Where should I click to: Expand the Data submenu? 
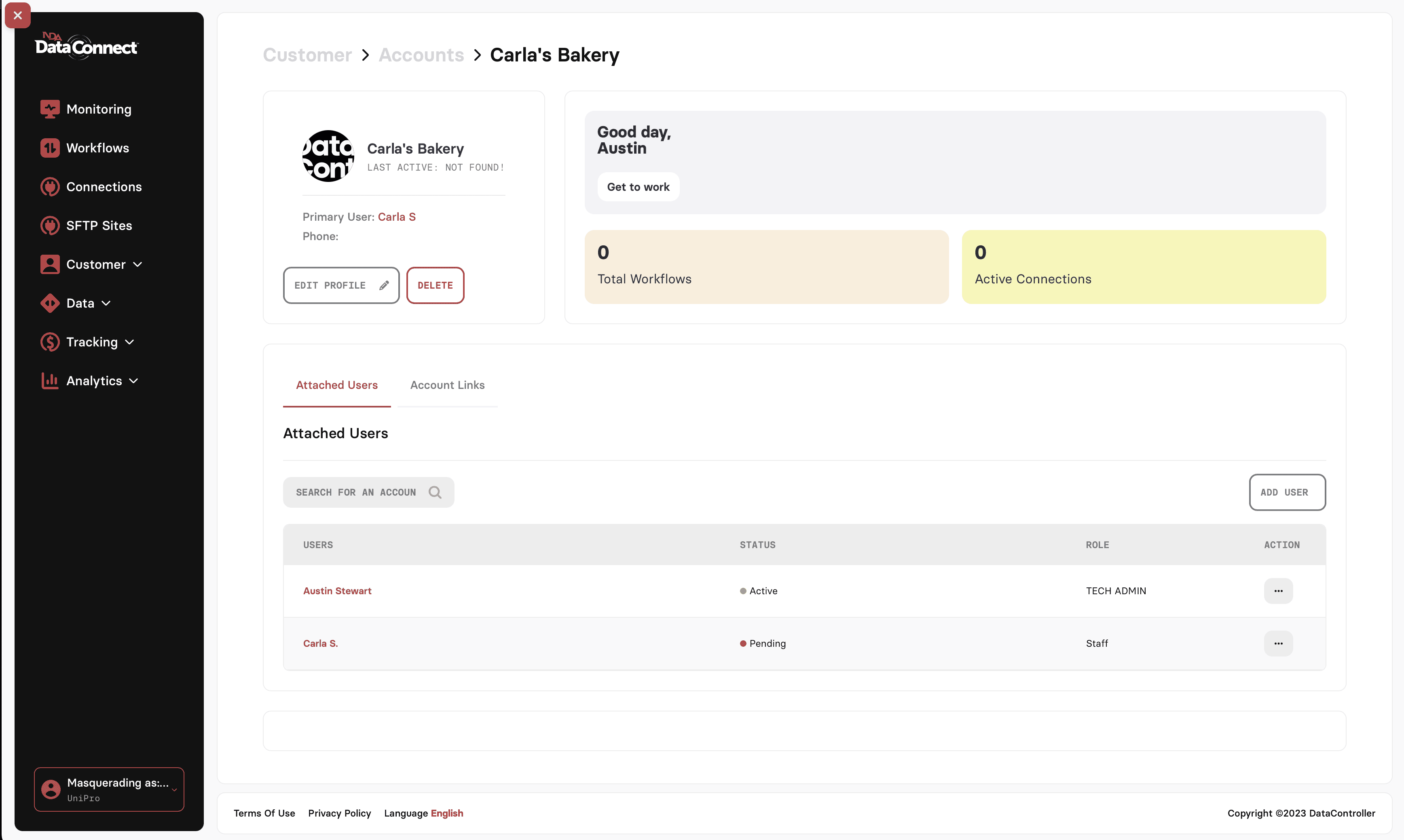106,304
